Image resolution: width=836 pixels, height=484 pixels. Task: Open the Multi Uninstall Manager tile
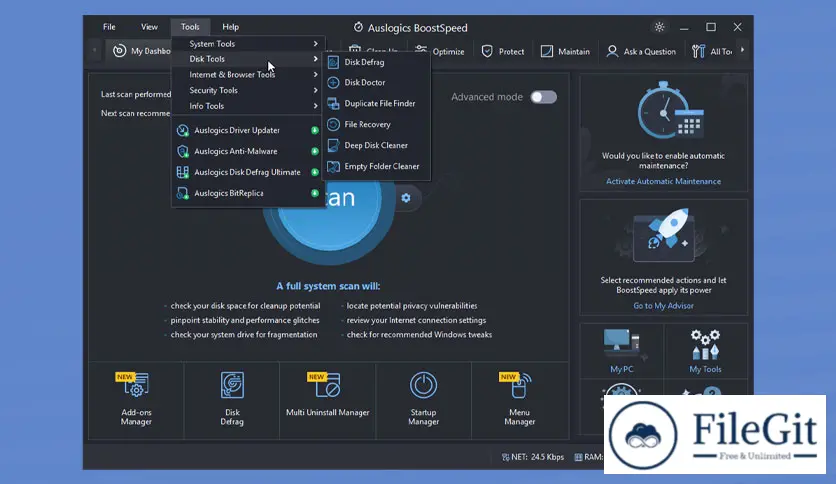(x=327, y=400)
